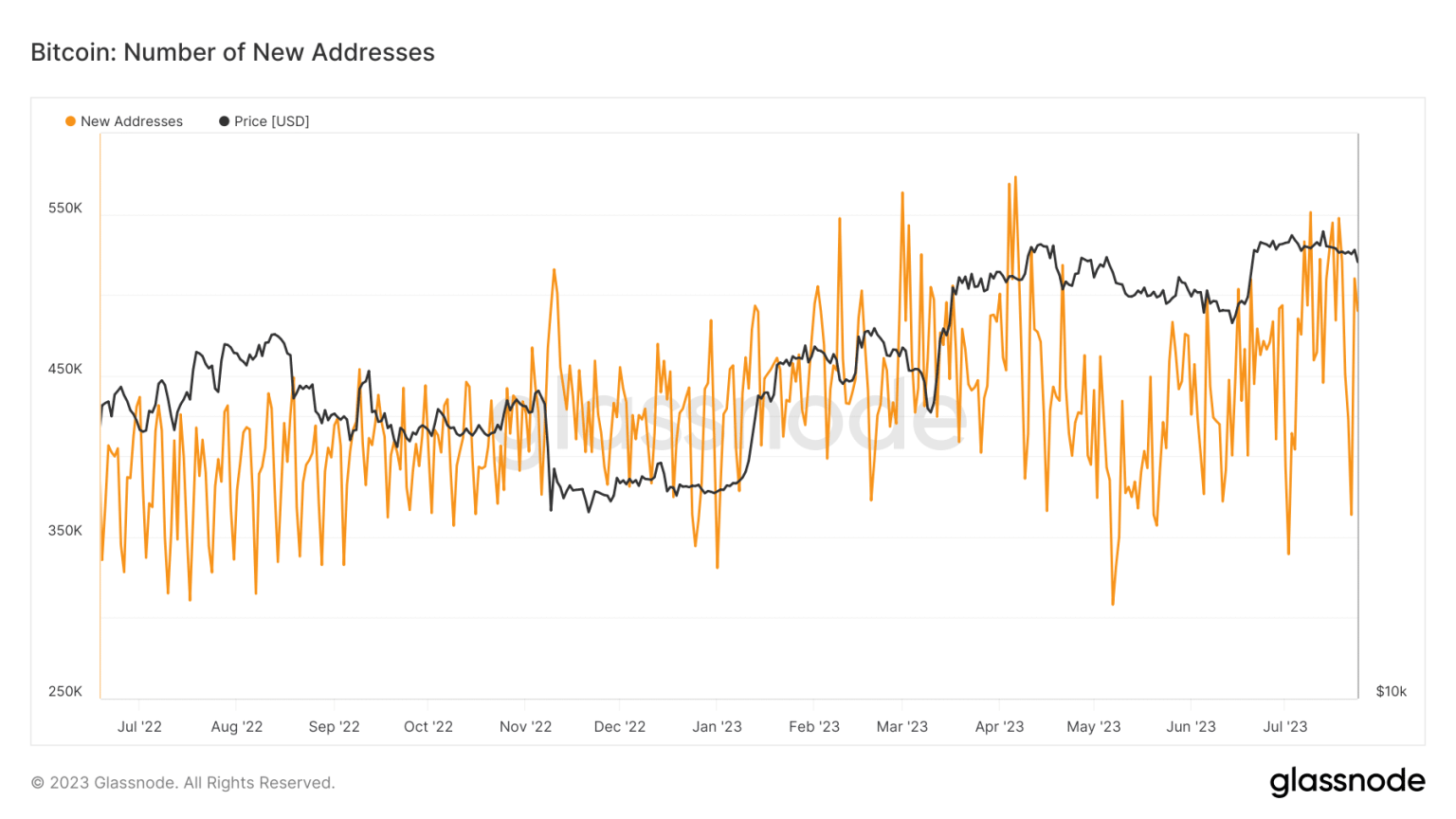This screenshot has width=1456, height=819.
Task: Click the glassnode watermark in chart center
Action: 728,417
